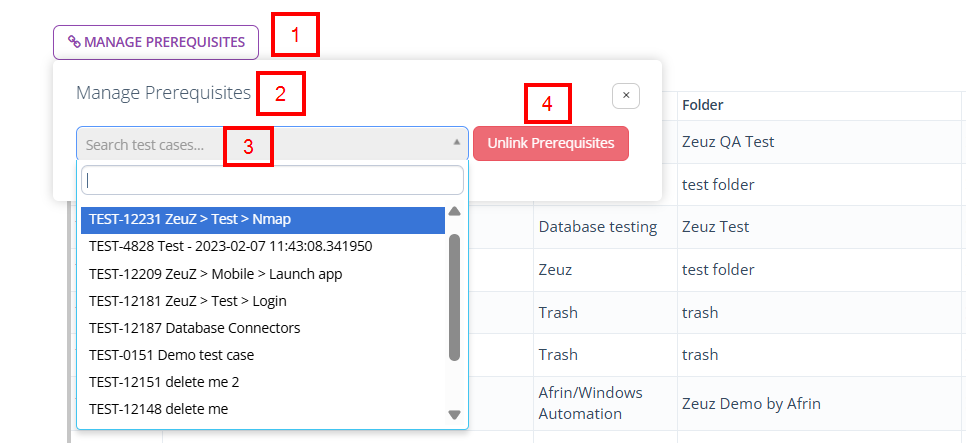Image resolution: width=966 pixels, height=443 pixels.
Task: Click the dropdown list scrollbar thumb
Action: 454,296
